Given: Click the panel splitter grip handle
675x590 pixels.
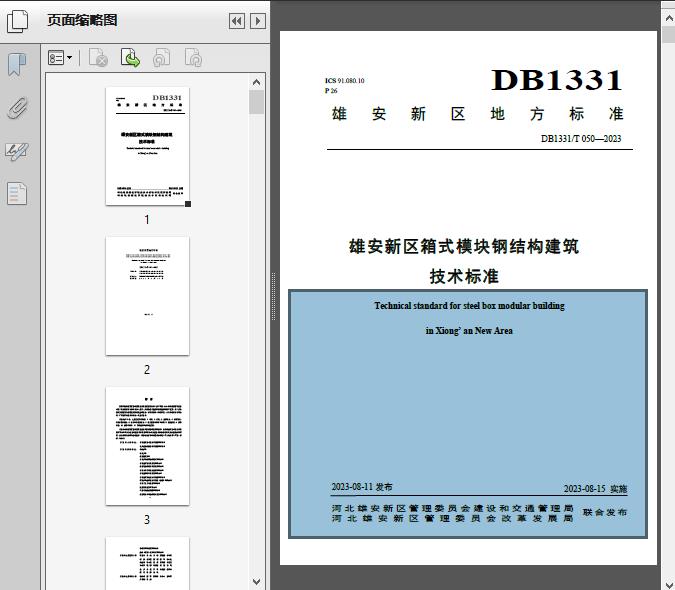Looking at the screenshot, I should [x=273, y=296].
